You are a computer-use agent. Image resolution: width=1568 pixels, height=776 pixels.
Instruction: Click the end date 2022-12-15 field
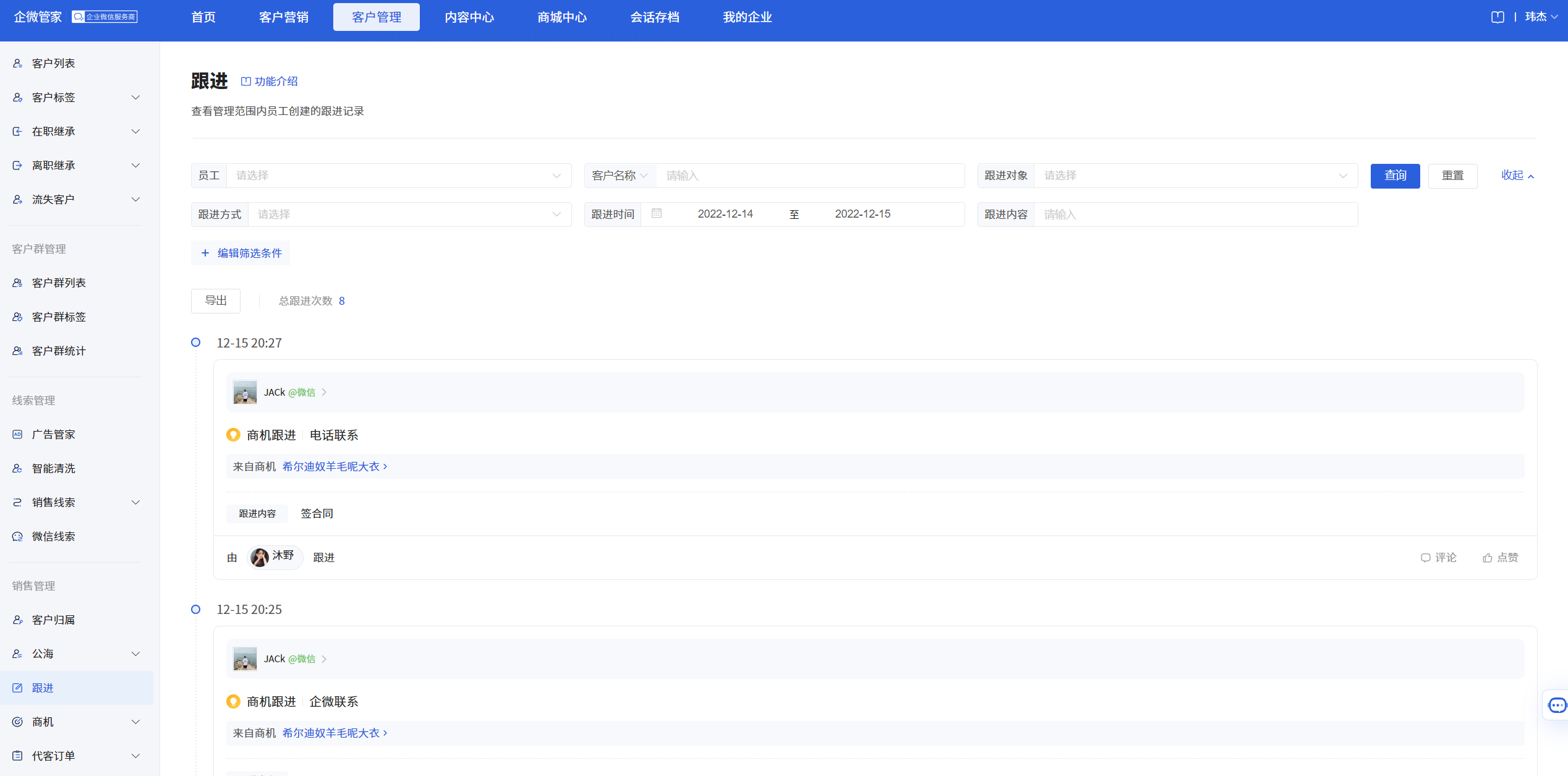click(x=863, y=214)
